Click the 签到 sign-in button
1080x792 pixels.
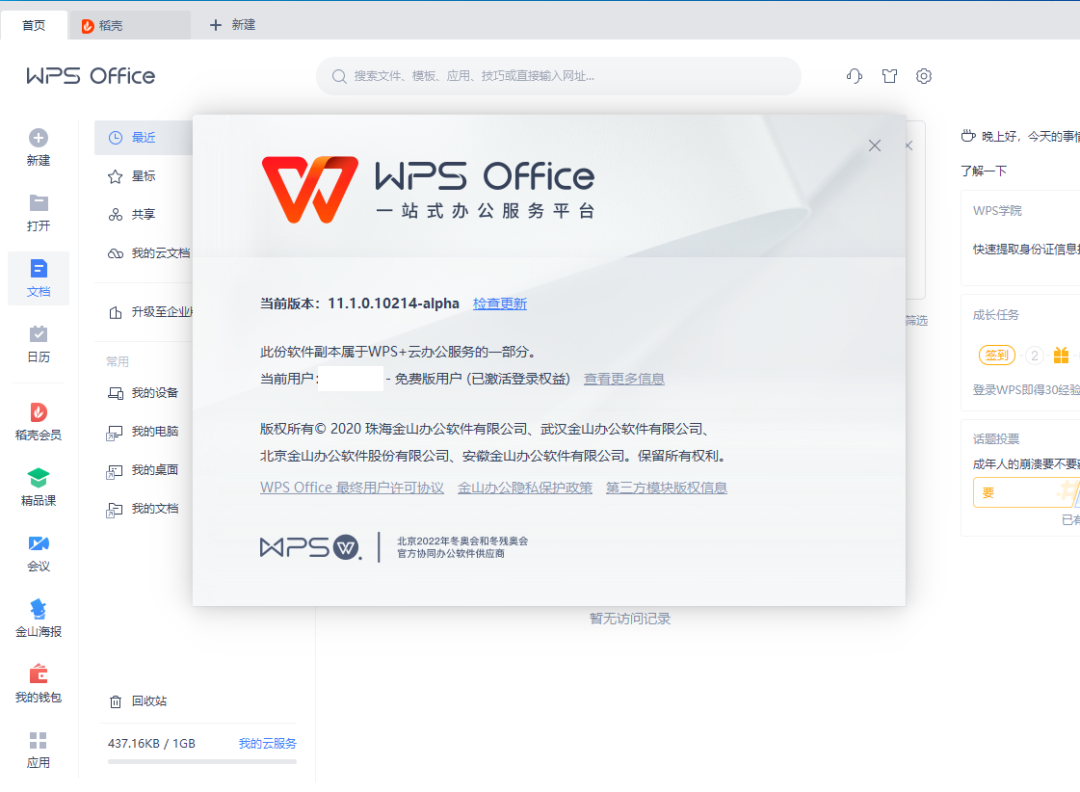point(997,355)
